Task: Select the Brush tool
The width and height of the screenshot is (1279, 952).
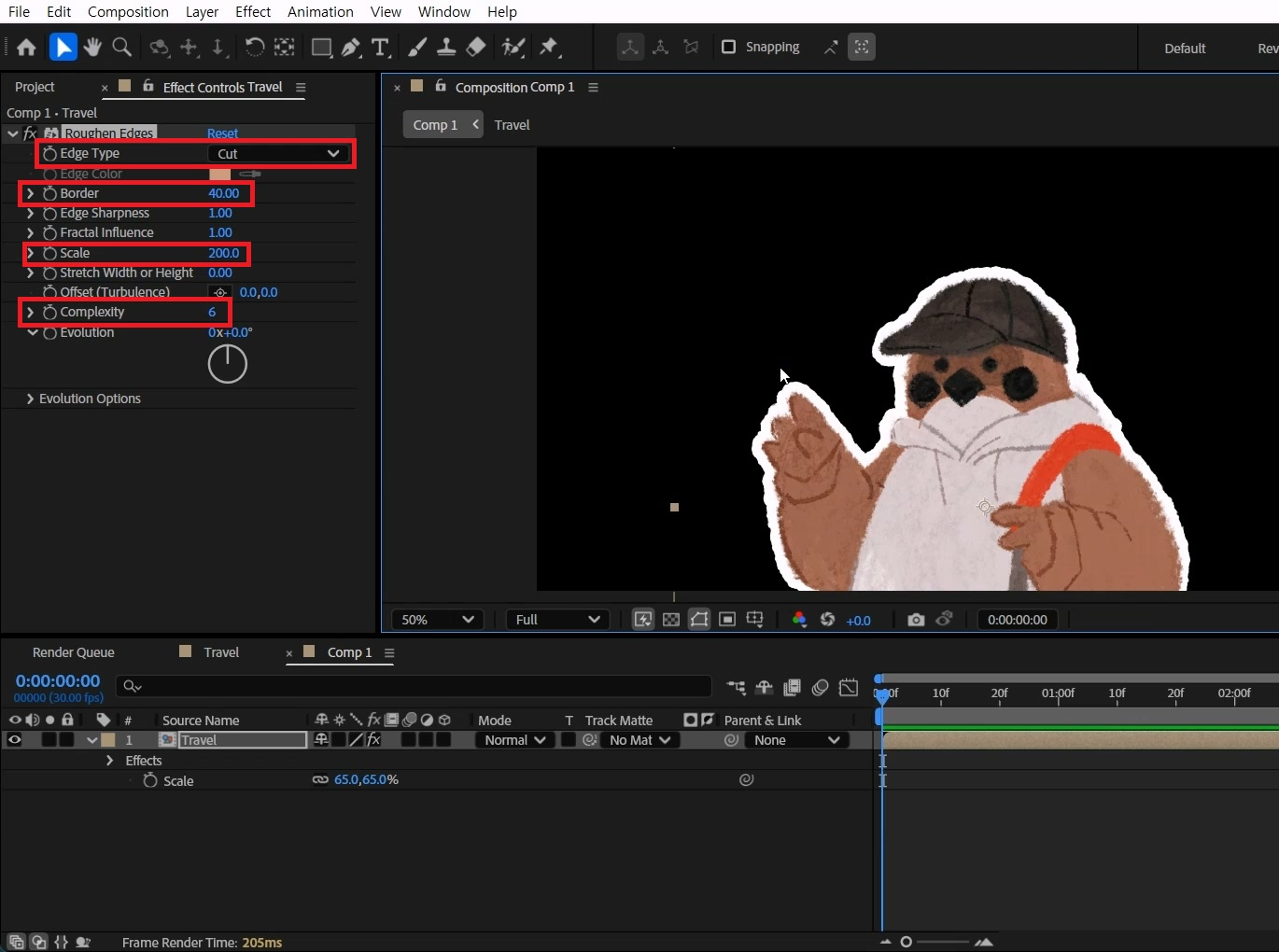Action: pyautogui.click(x=417, y=47)
